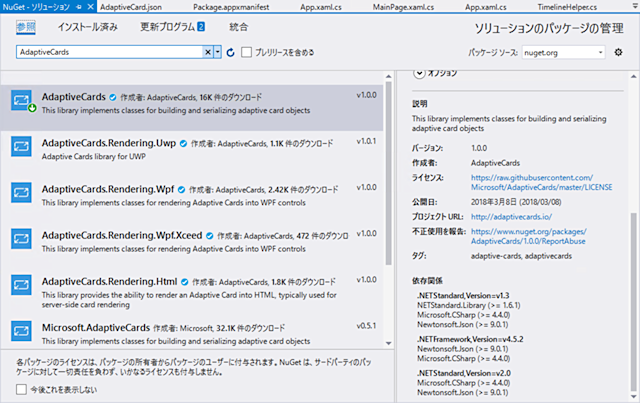640x403 pixels.
Task: Click the updates count badge 2
Action: pyautogui.click(x=201, y=27)
